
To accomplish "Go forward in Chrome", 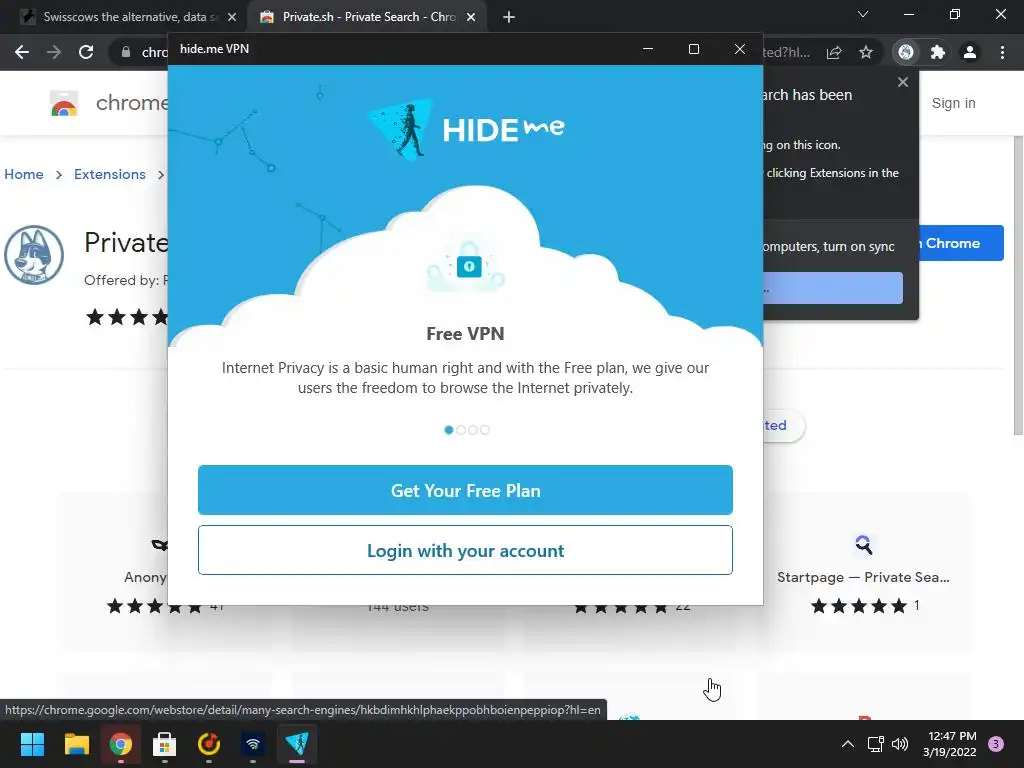I will pyautogui.click(x=54, y=52).
